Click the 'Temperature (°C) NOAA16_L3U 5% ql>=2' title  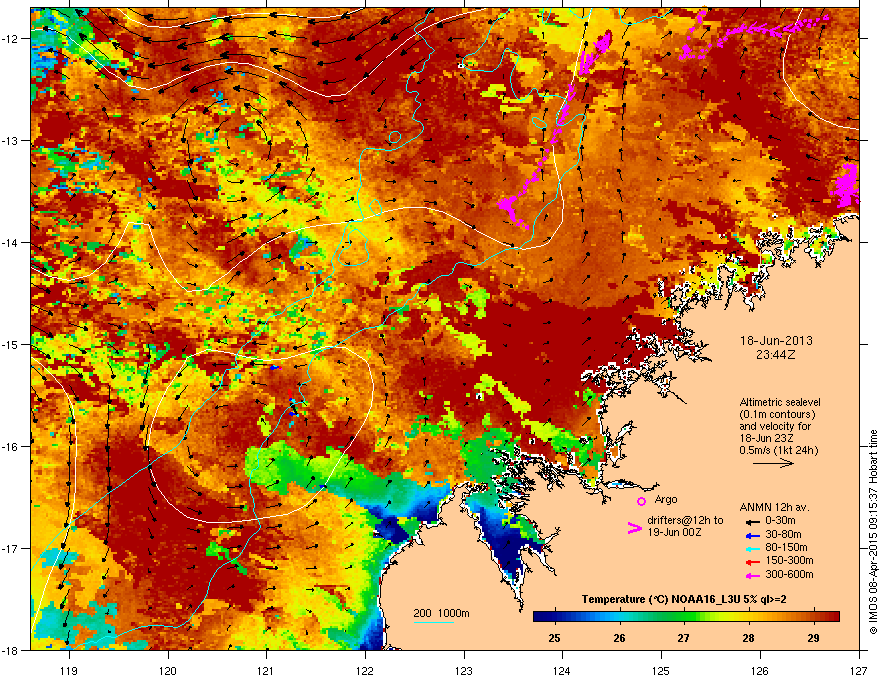(684, 600)
